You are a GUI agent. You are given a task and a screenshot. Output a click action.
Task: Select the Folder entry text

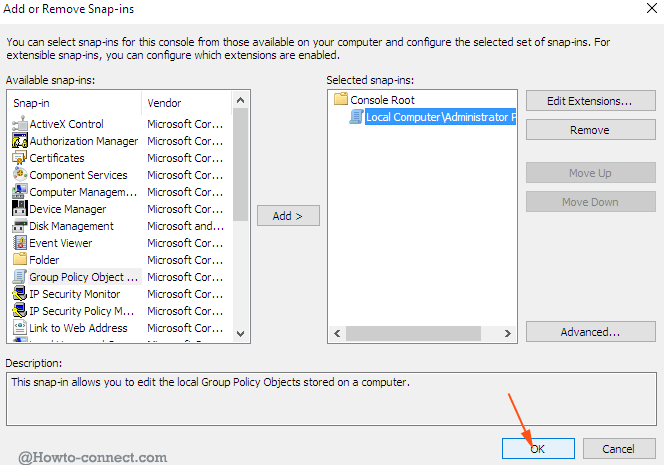click(44, 260)
